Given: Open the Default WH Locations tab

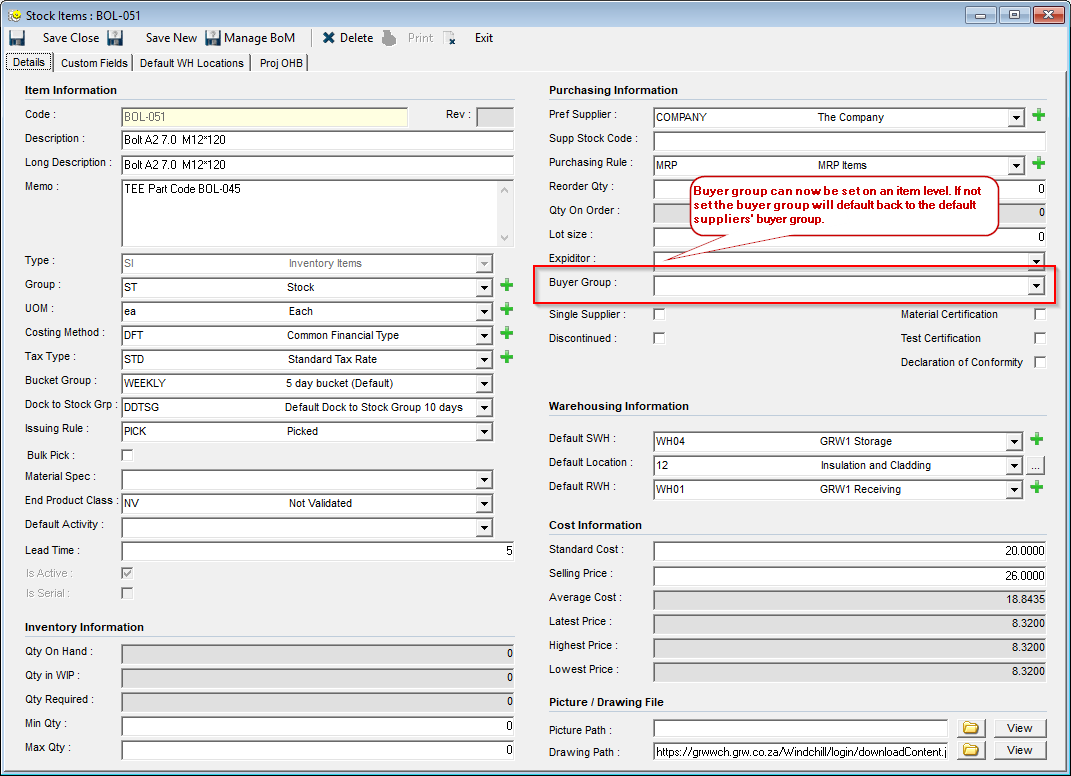Looking at the screenshot, I should 192,63.
